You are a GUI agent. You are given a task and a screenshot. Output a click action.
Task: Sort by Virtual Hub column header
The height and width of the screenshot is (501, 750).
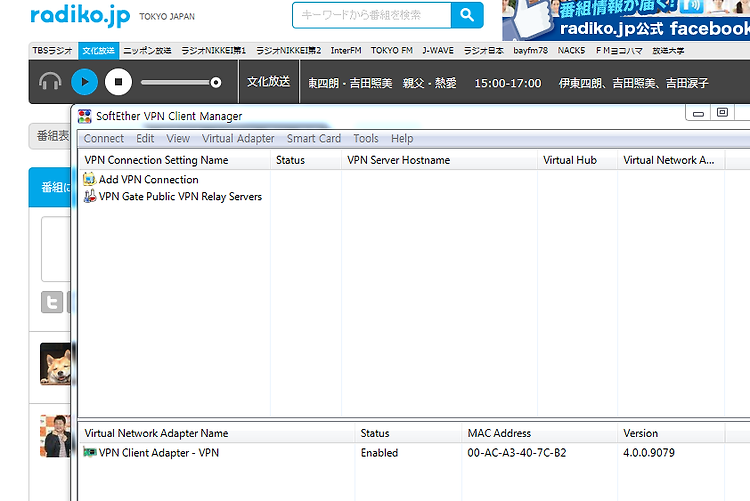577,160
